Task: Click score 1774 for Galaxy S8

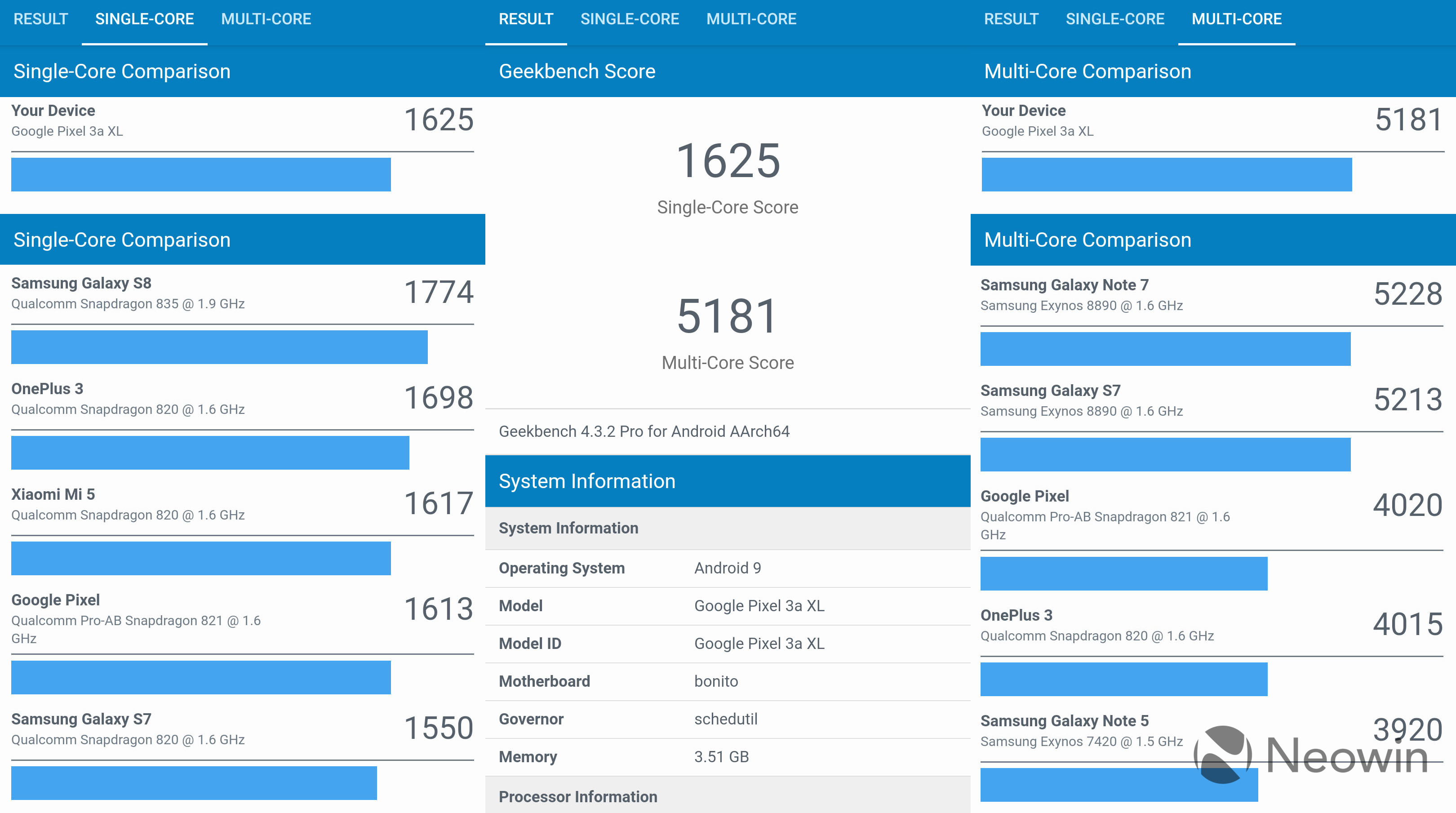Action: click(x=439, y=292)
